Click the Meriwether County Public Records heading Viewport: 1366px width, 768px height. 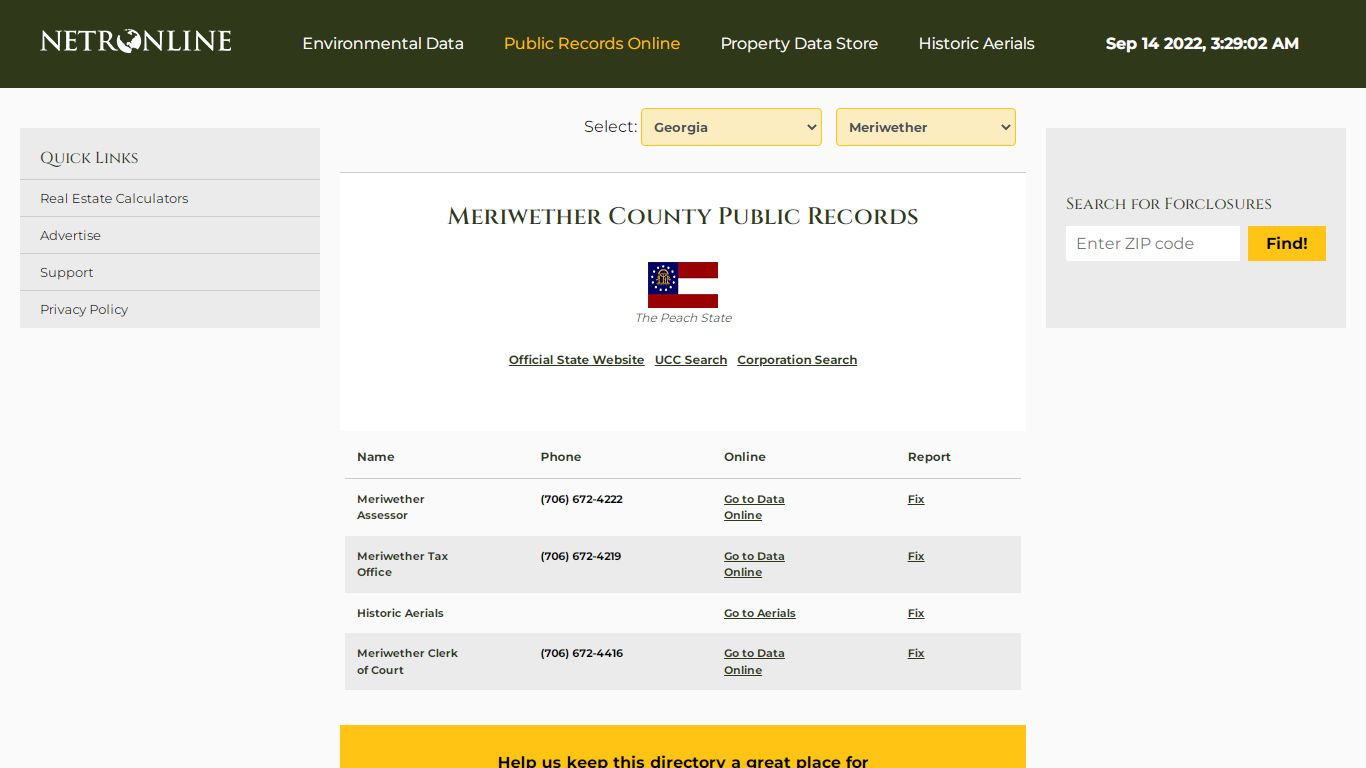tap(683, 216)
